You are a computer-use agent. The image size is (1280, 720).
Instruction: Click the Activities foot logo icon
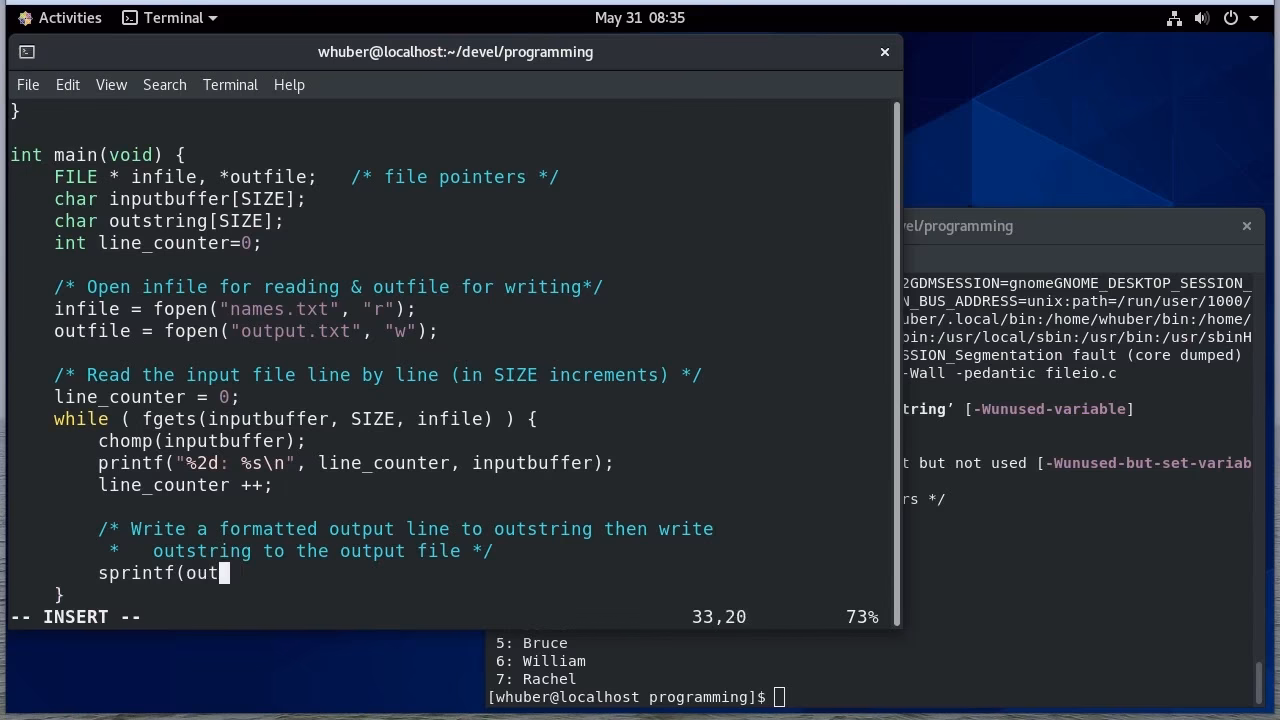coord(25,18)
